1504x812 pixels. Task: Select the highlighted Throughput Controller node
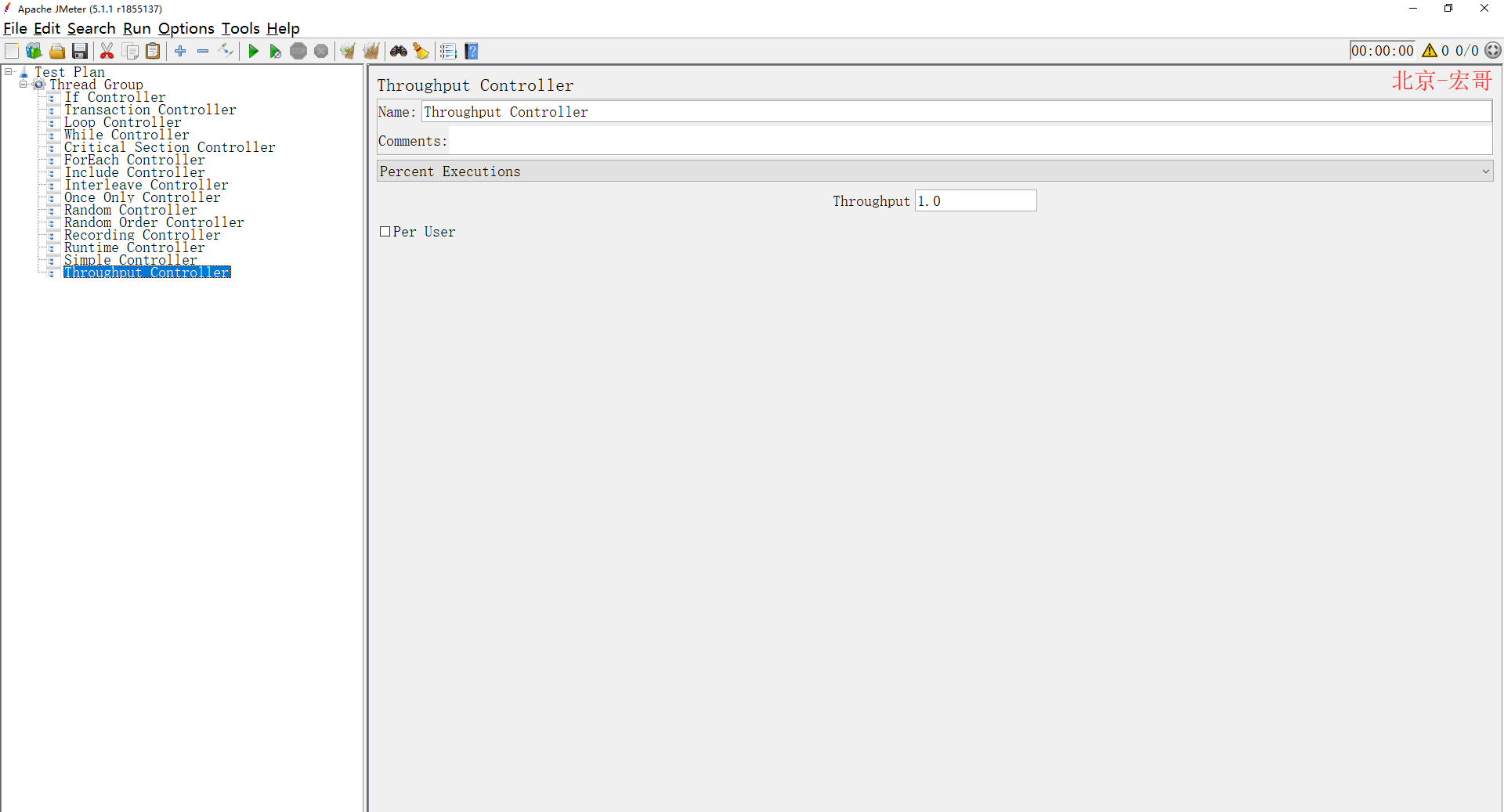tap(146, 272)
